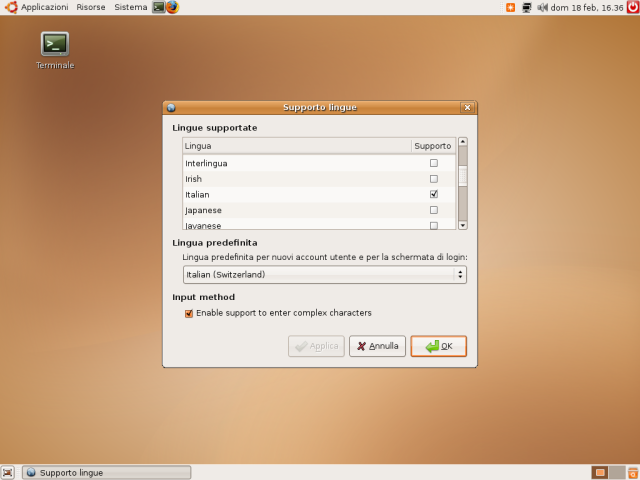
Task: Click the Annulla button
Action: (x=377, y=346)
